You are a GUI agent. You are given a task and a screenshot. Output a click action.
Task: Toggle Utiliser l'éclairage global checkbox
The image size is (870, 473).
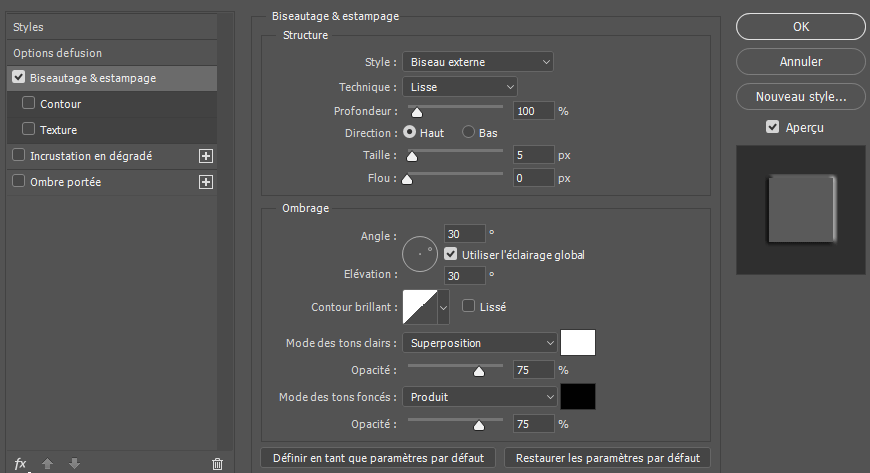pyautogui.click(x=451, y=254)
